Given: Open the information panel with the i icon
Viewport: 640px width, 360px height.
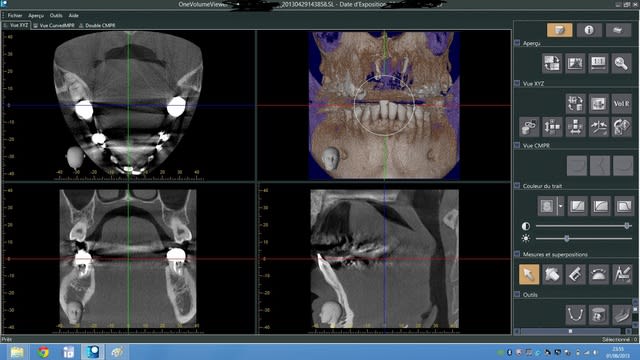Looking at the screenshot, I should point(589,30).
